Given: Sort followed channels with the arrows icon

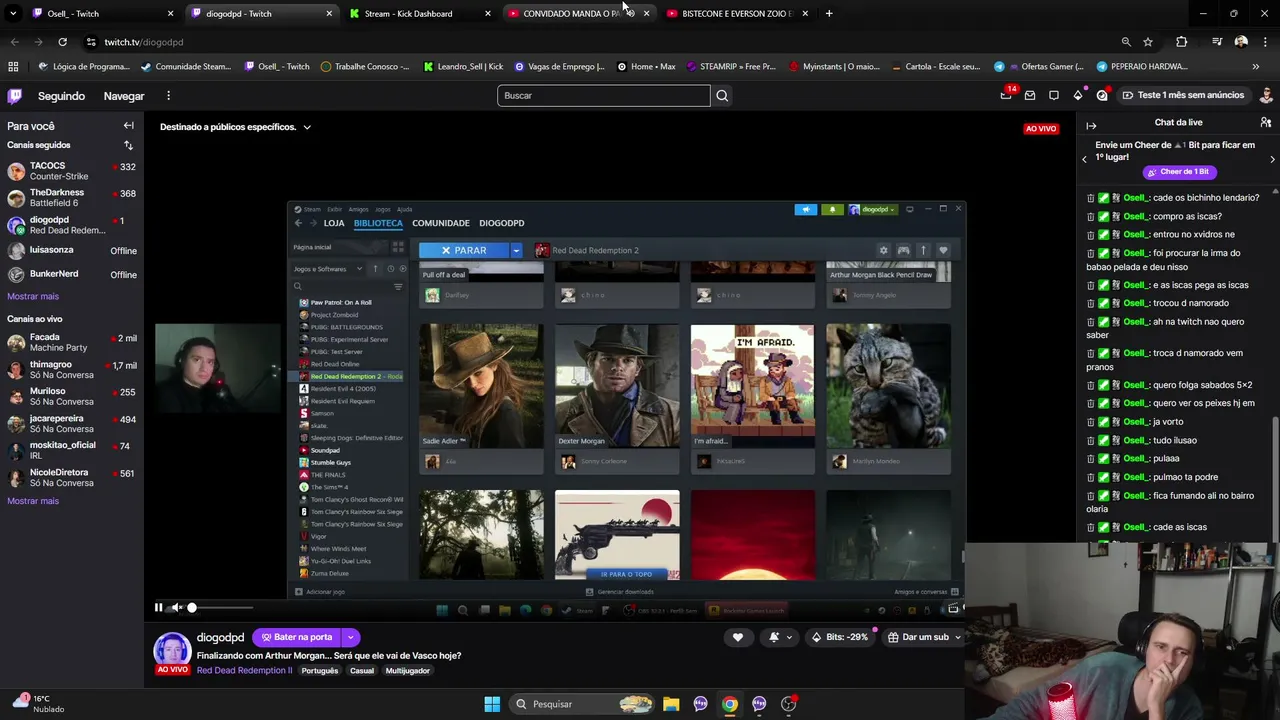Looking at the screenshot, I should [128, 145].
